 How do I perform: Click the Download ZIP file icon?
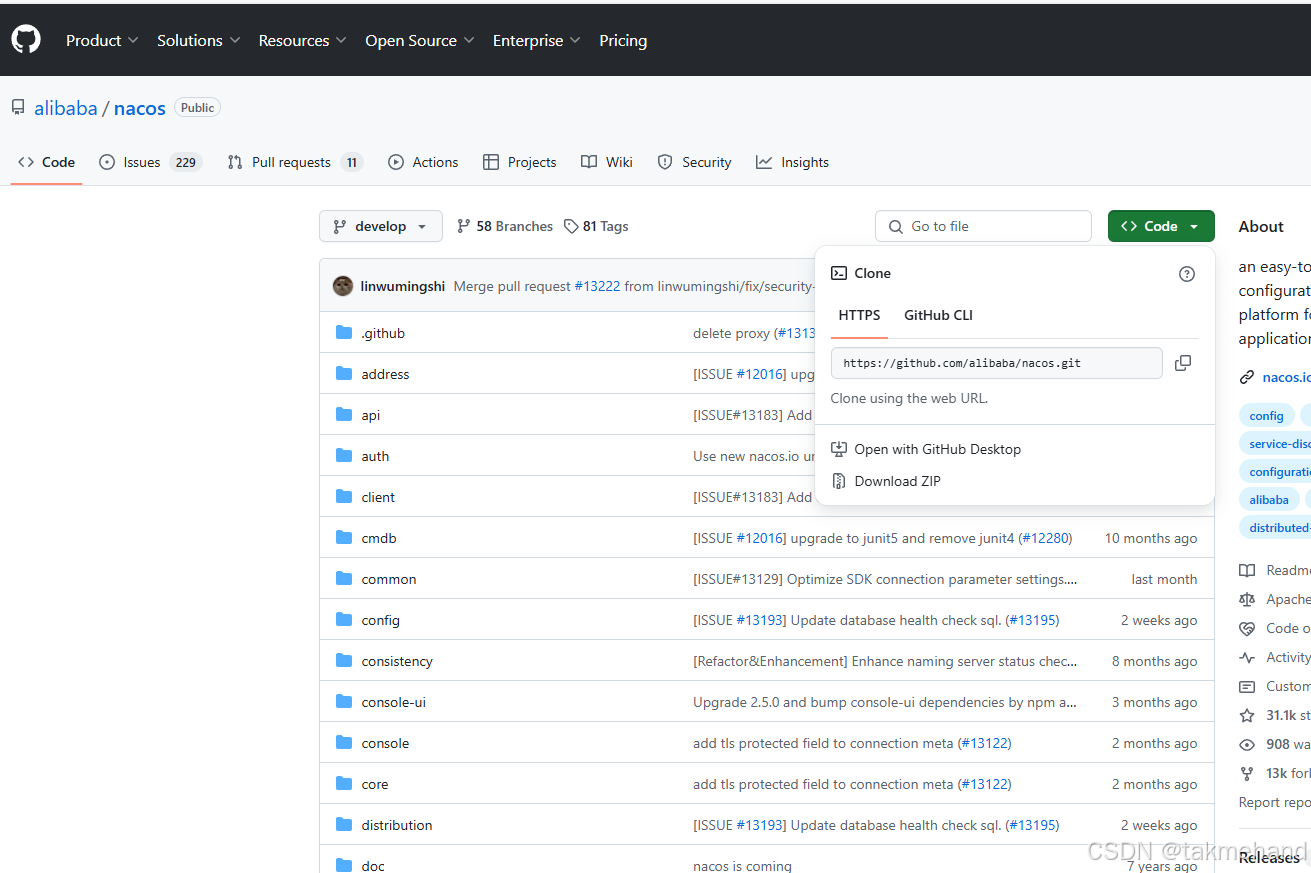[x=839, y=481]
